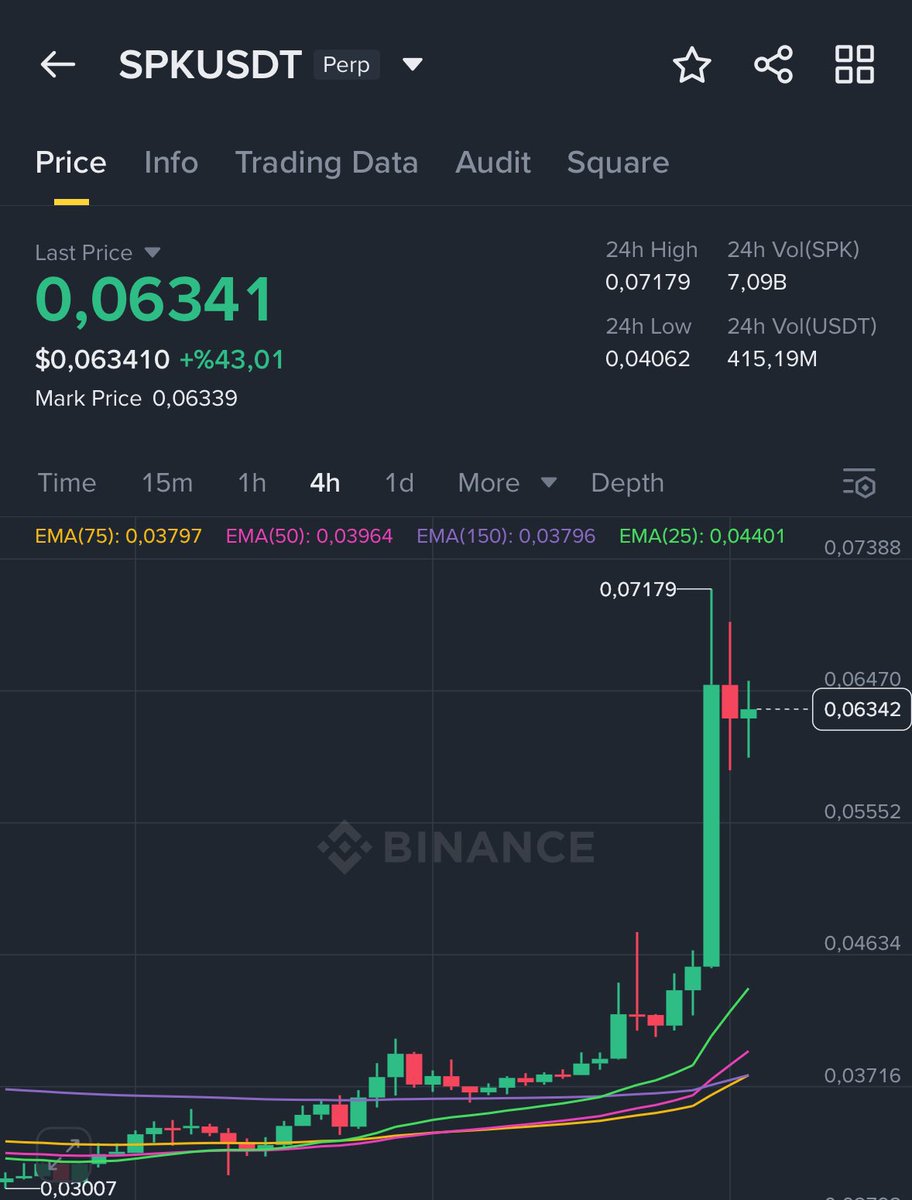Tap the 0,07179 high marker on chart
Image resolution: width=912 pixels, height=1200 pixels.
637,590
